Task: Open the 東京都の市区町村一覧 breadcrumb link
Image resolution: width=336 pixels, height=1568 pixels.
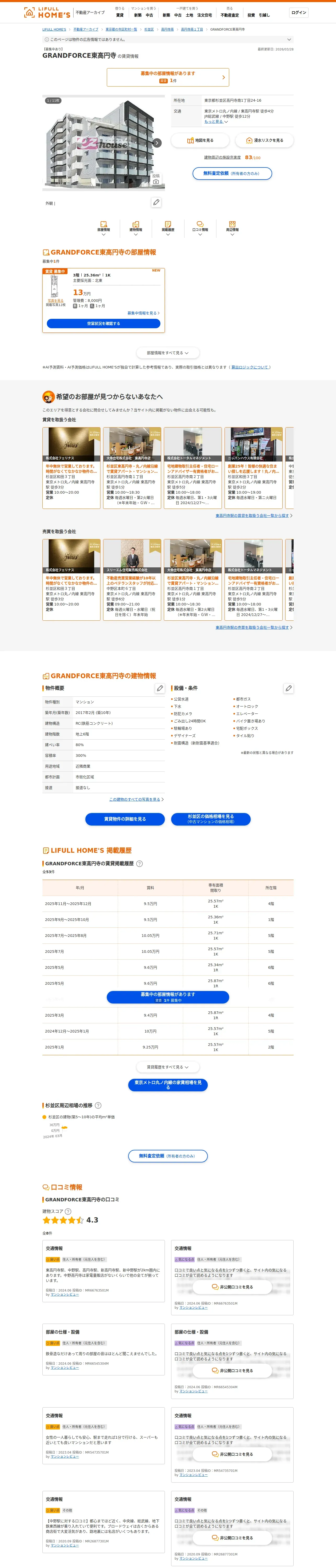Action: [121, 29]
